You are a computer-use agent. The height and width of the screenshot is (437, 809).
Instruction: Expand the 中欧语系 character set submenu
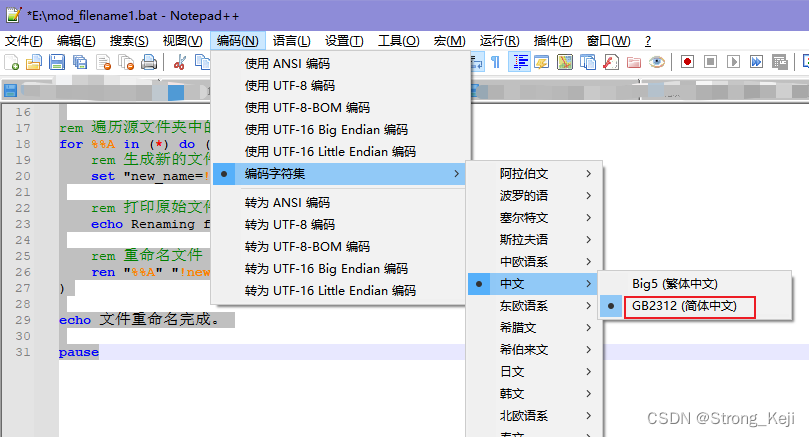[x=534, y=262]
